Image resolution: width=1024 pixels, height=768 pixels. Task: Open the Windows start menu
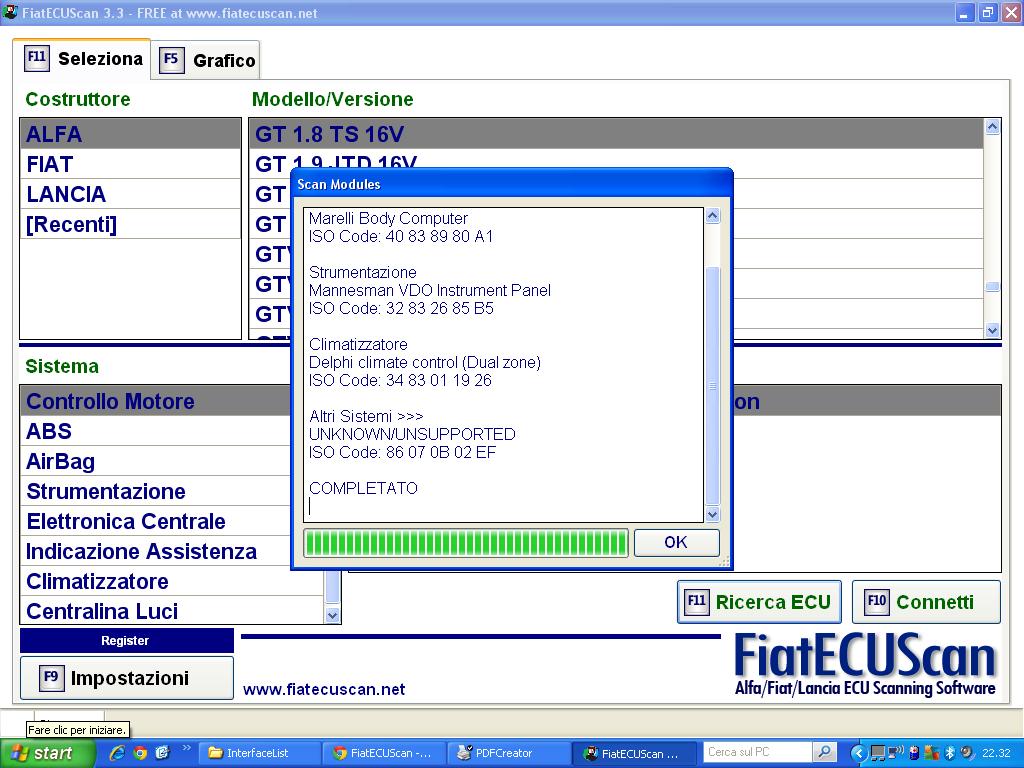(46, 753)
